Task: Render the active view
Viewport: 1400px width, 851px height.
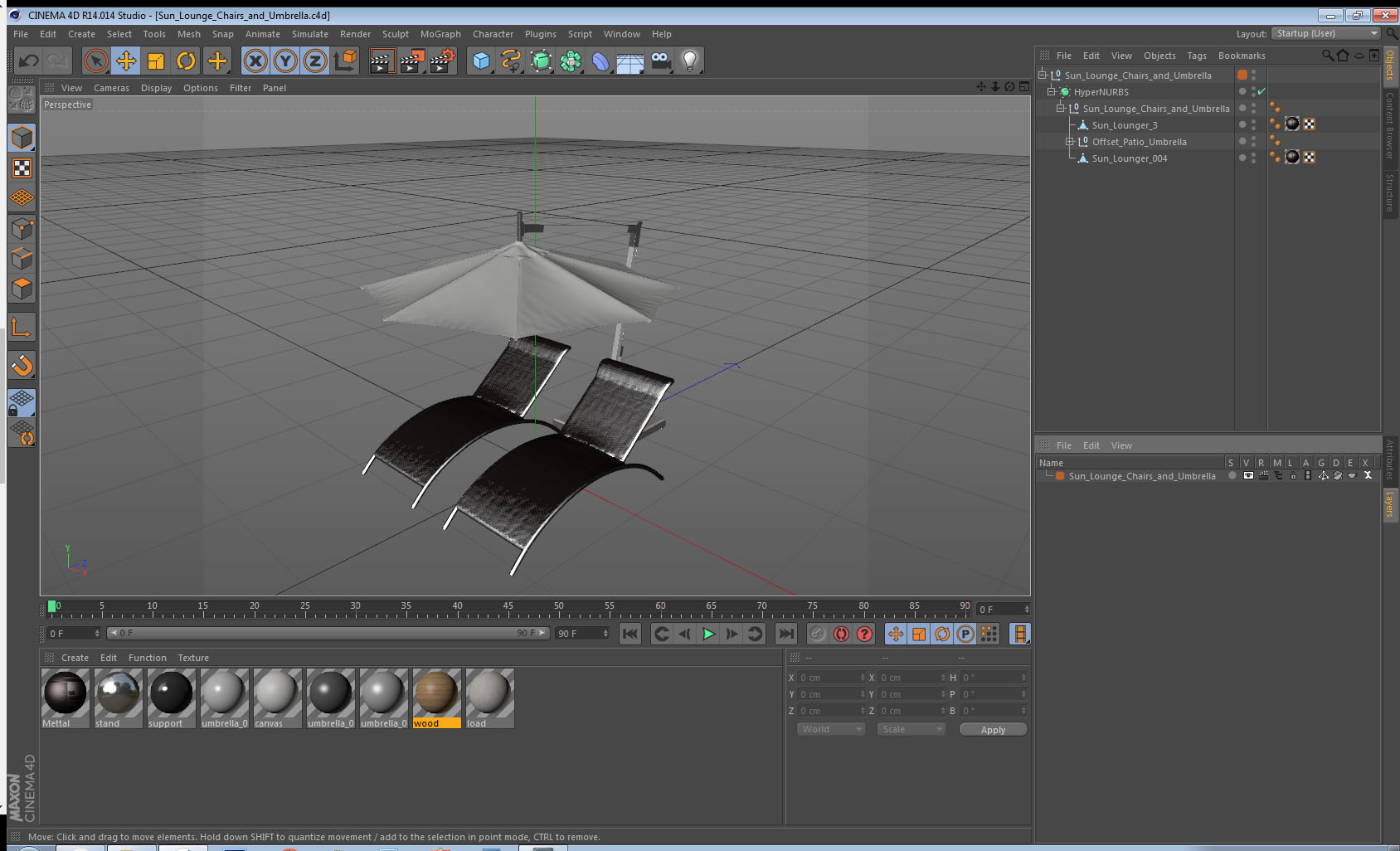Action: click(382, 61)
